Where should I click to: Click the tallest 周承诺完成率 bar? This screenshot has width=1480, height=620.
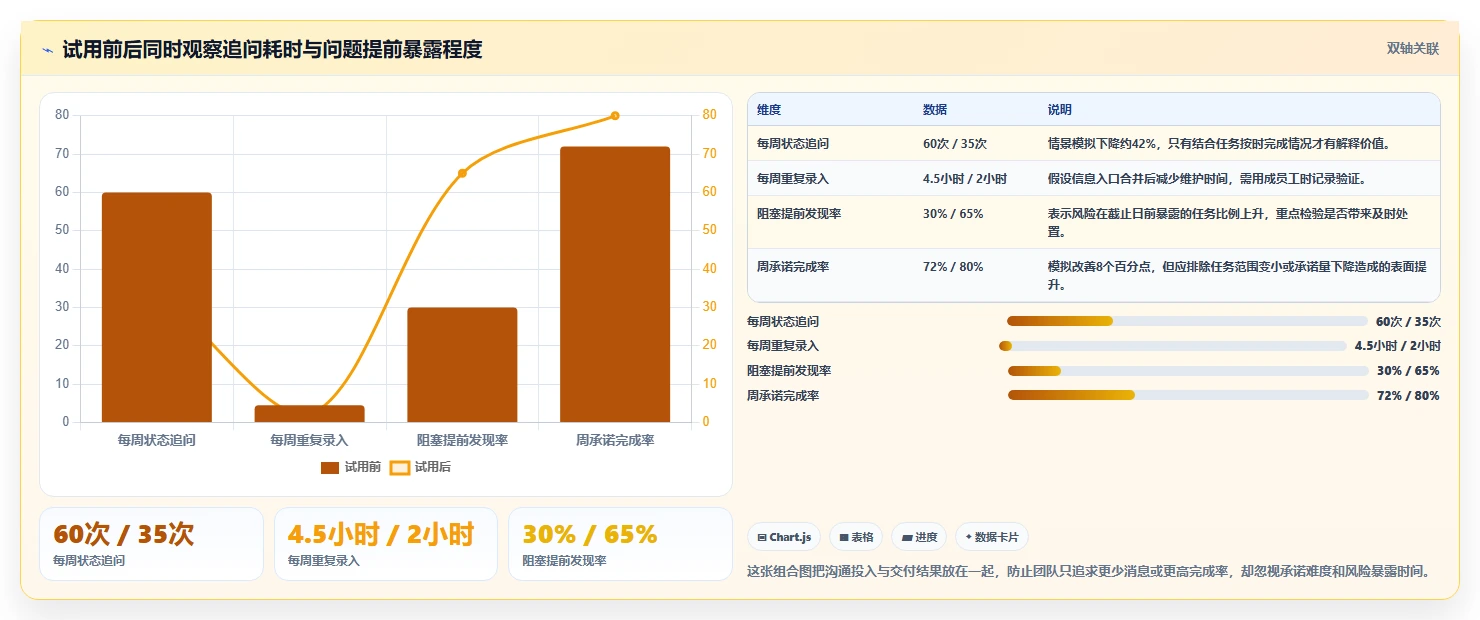(615, 284)
